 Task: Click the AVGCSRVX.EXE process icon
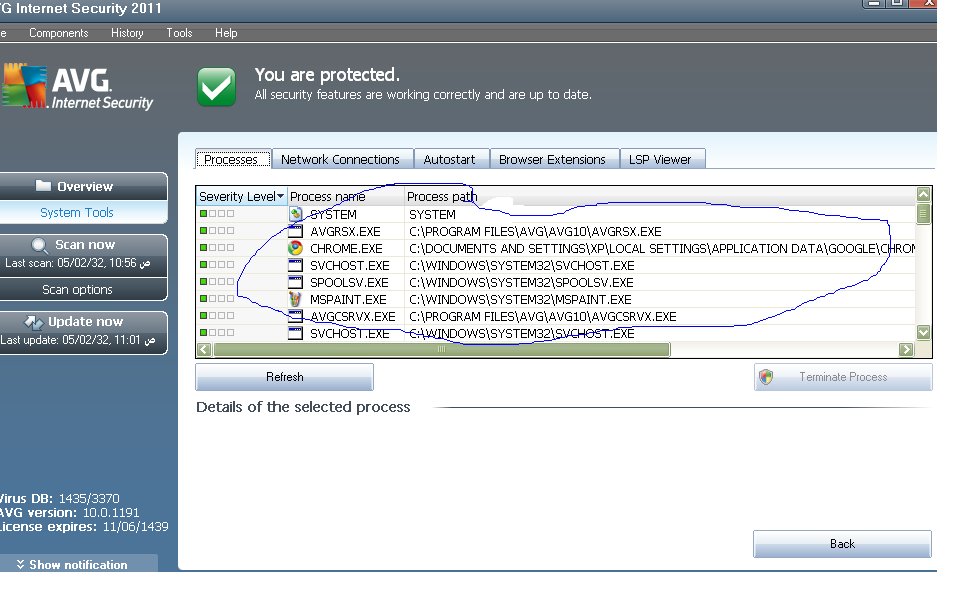coord(295,316)
